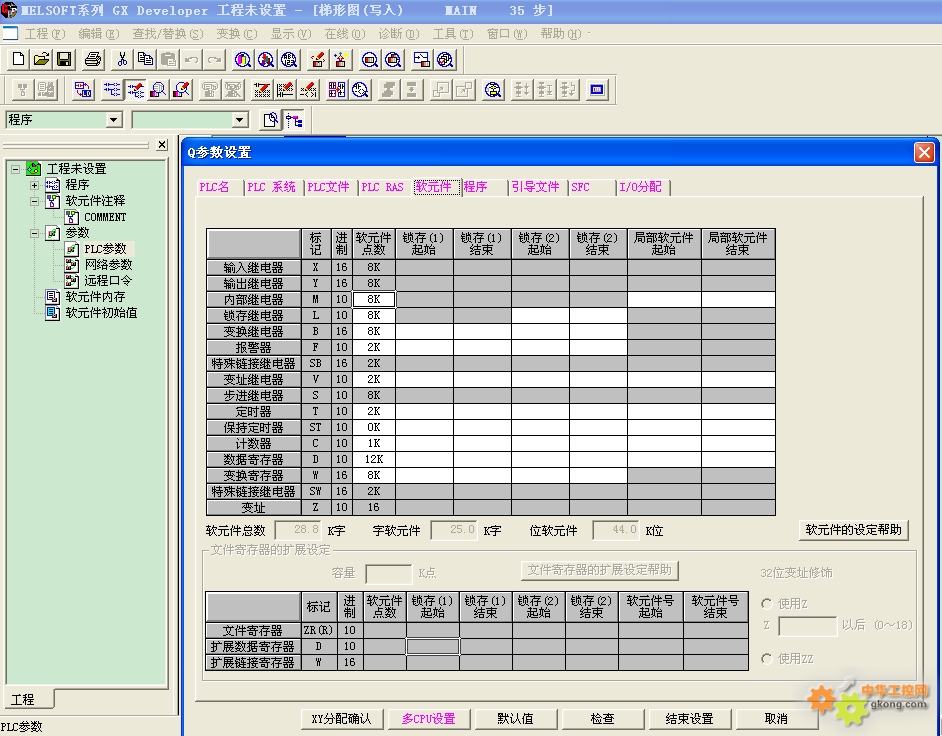Click the Monitor write mode ladder icon
This screenshot has height=736, width=942.
click(181, 90)
